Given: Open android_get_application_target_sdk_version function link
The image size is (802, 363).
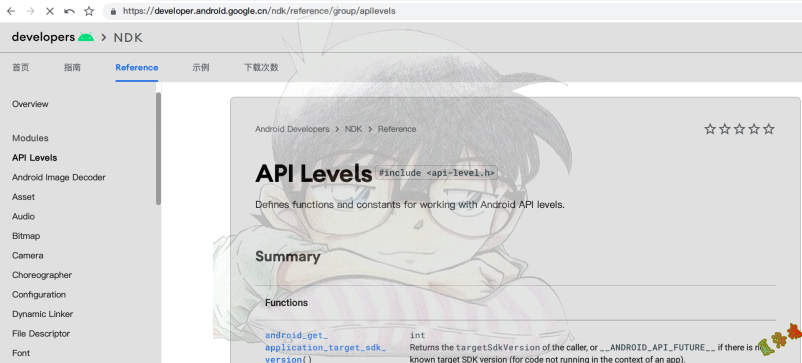Looking at the screenshot, I should [x=325, y=347].
